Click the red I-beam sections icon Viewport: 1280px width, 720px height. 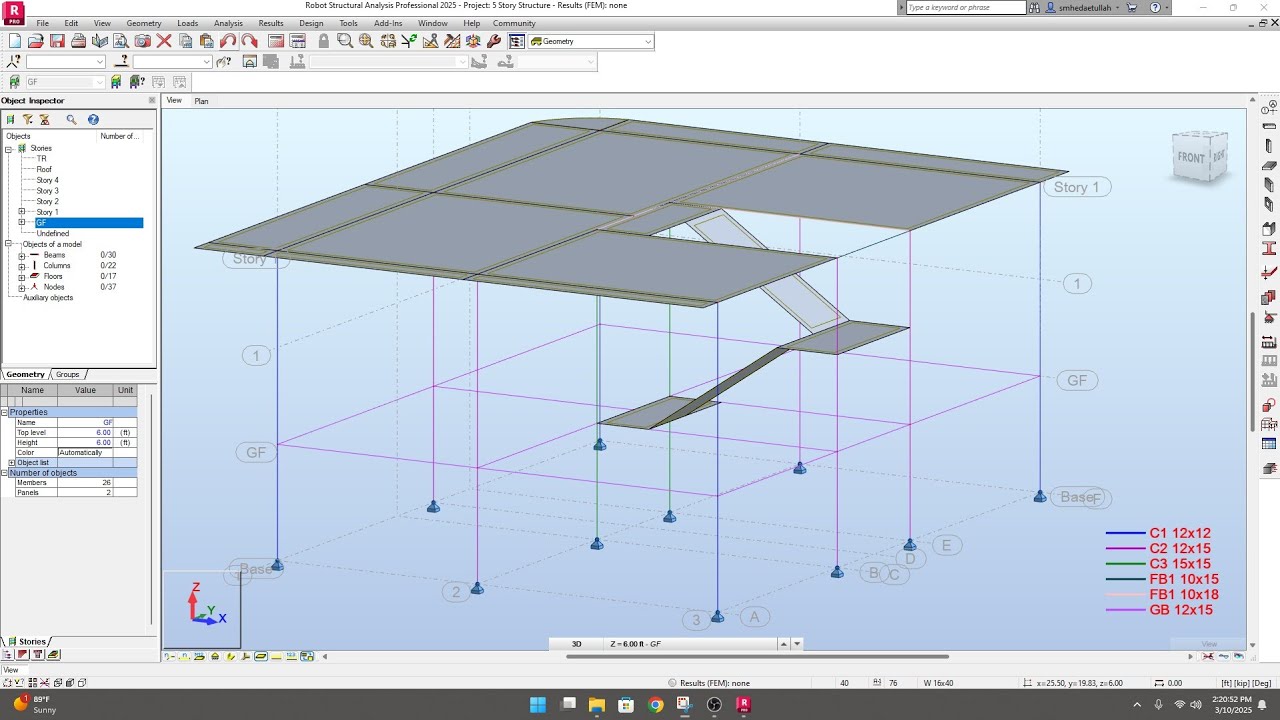pos(1269,248)
